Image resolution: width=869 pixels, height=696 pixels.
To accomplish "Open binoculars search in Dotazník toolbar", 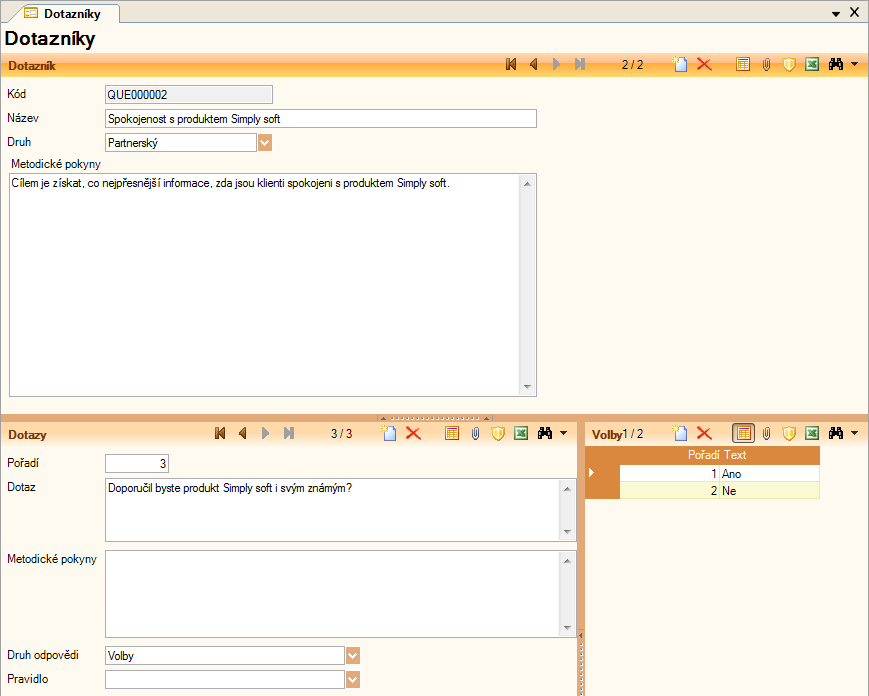I will [x=837, y=64].
